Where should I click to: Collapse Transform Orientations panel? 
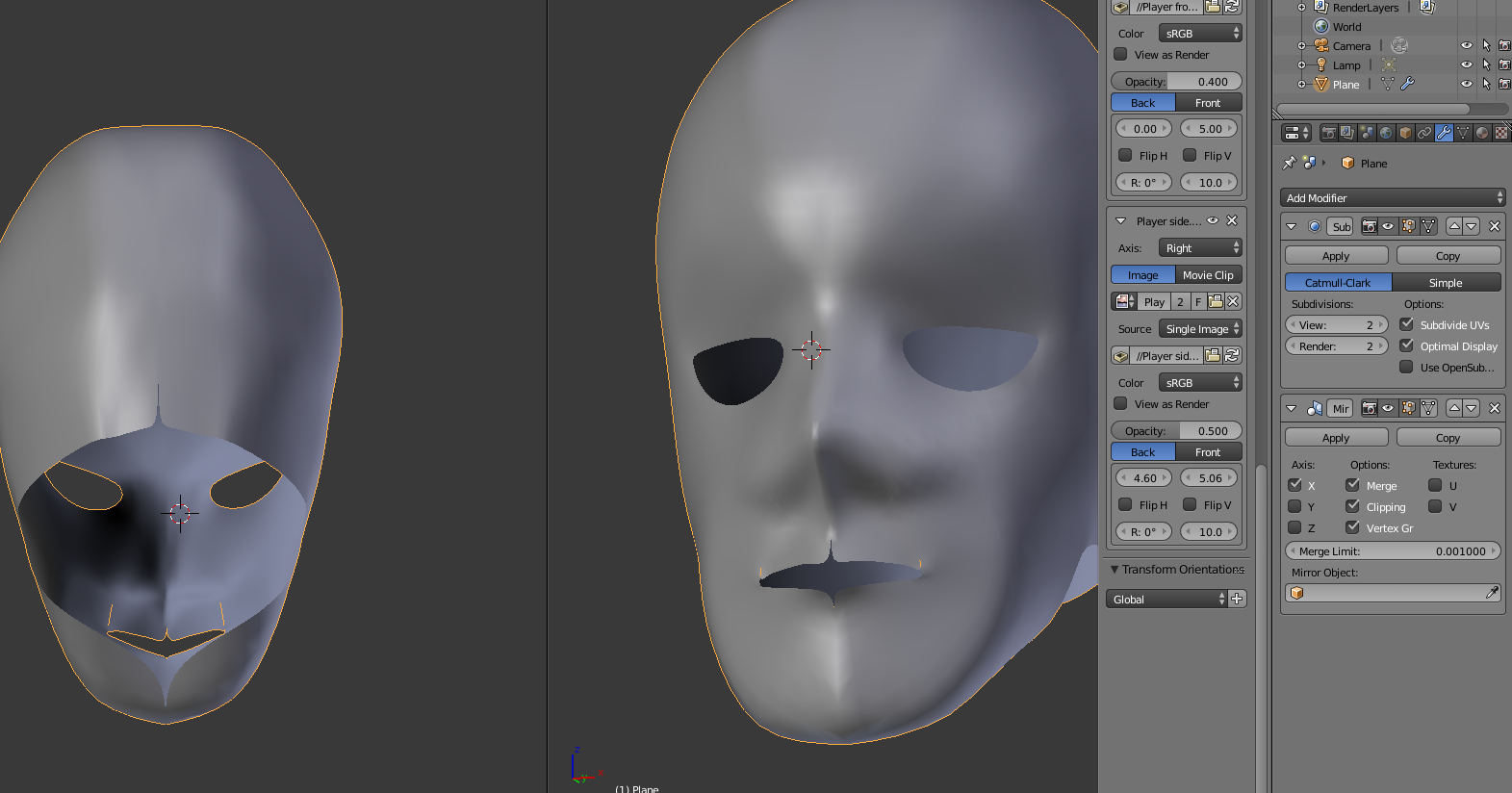(1115, 570)
